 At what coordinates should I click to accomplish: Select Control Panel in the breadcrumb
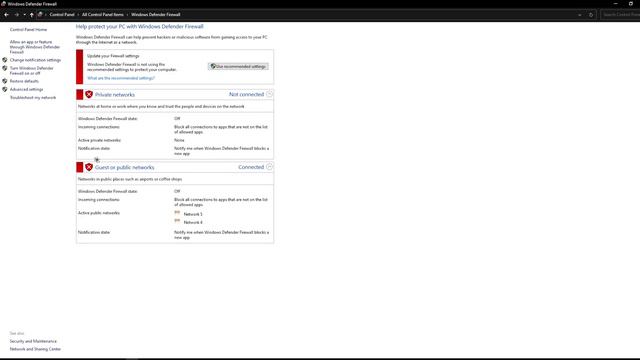point(62,15)
